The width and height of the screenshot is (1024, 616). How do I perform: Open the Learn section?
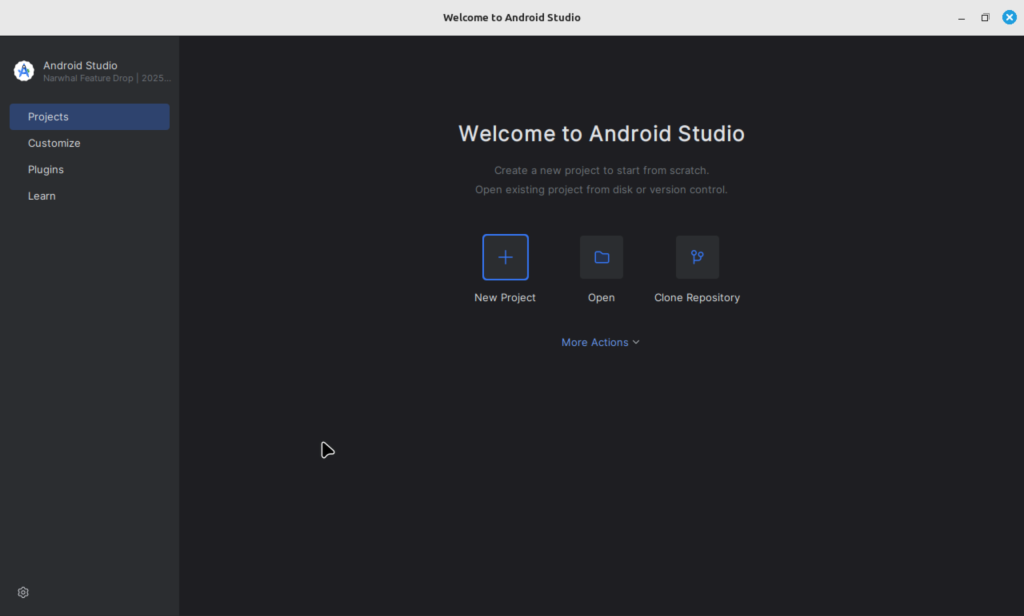pyautogui.click(x=42, y=195)
